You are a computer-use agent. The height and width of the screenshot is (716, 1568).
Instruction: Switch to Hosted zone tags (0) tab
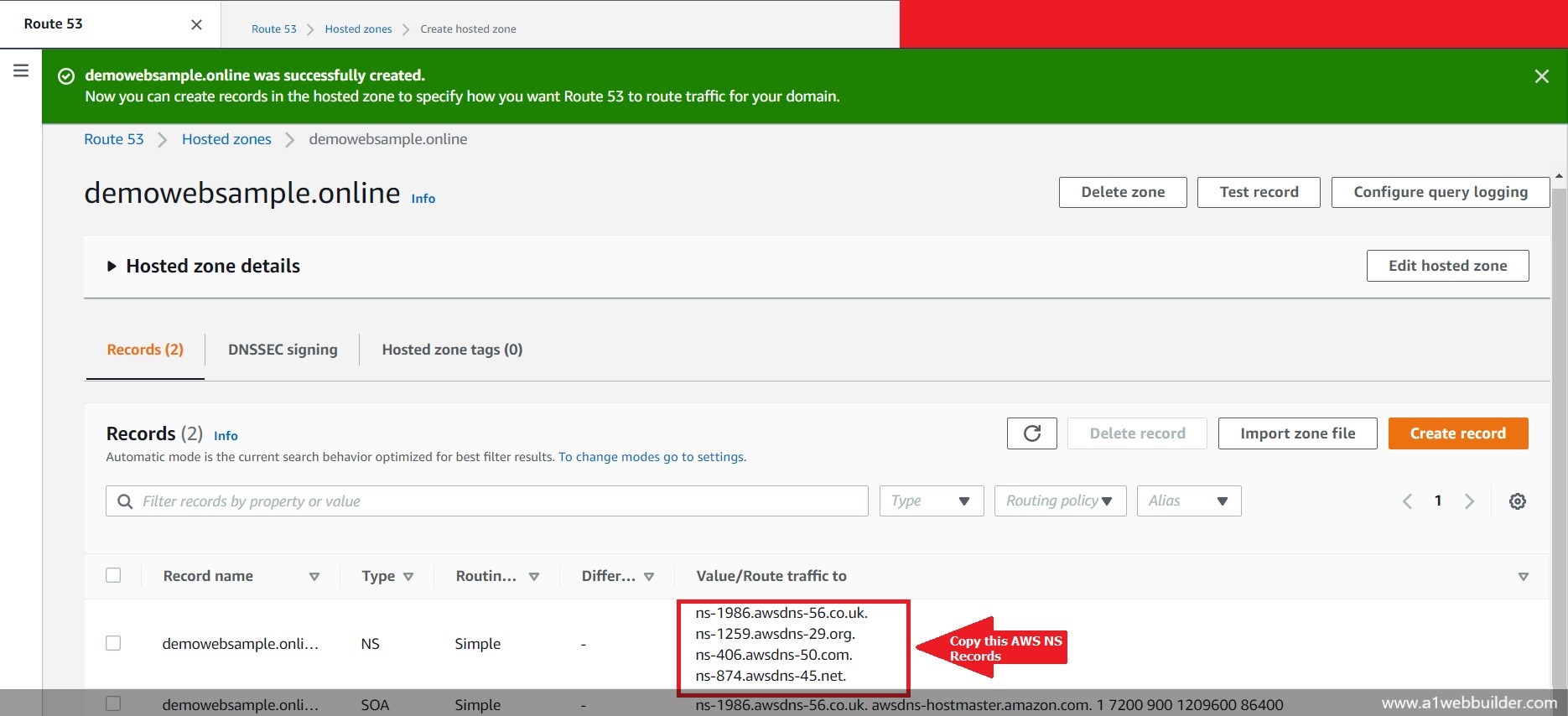(x=452, y=350)
